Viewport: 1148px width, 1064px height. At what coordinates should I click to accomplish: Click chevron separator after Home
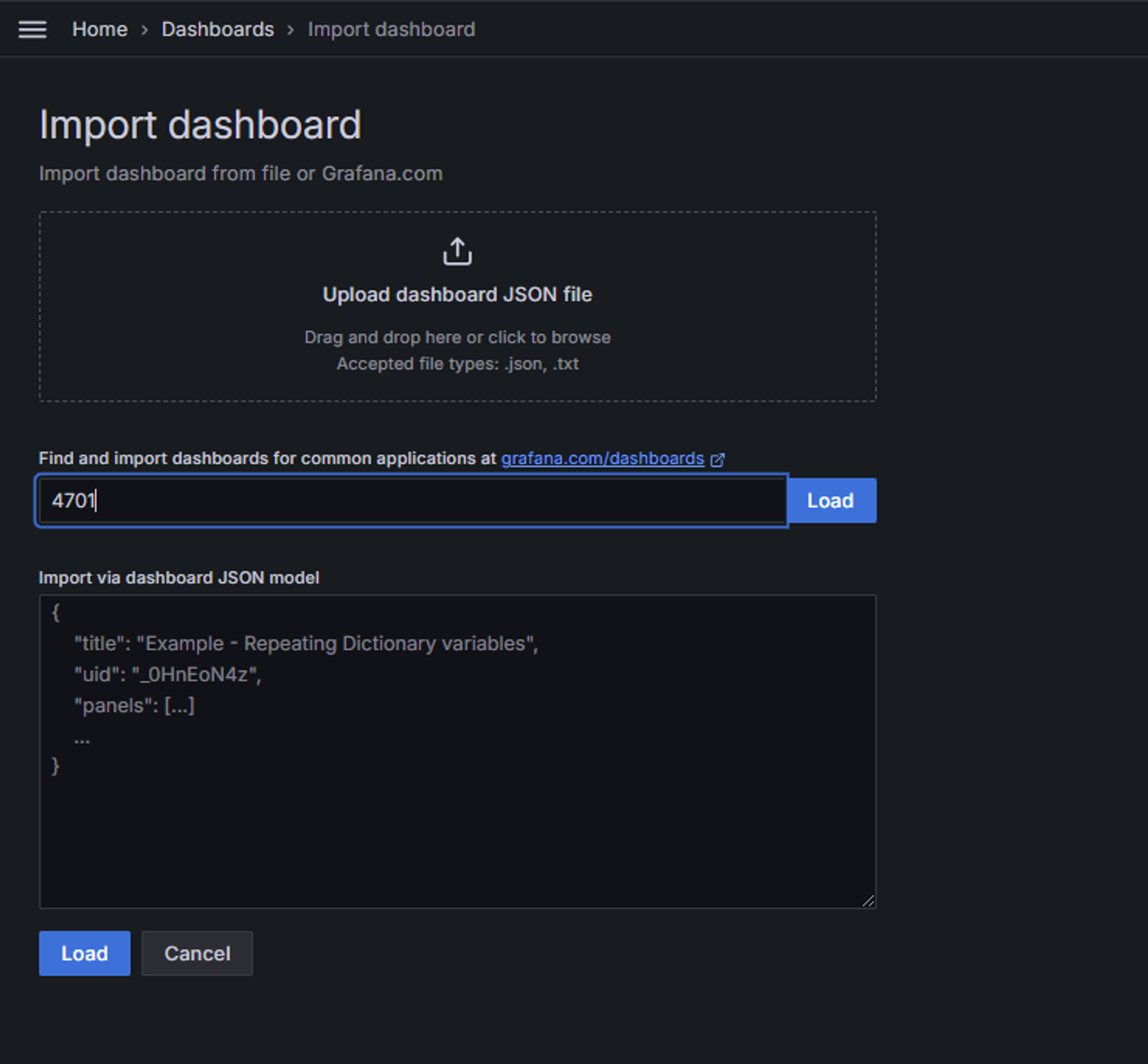pos(145,30)
